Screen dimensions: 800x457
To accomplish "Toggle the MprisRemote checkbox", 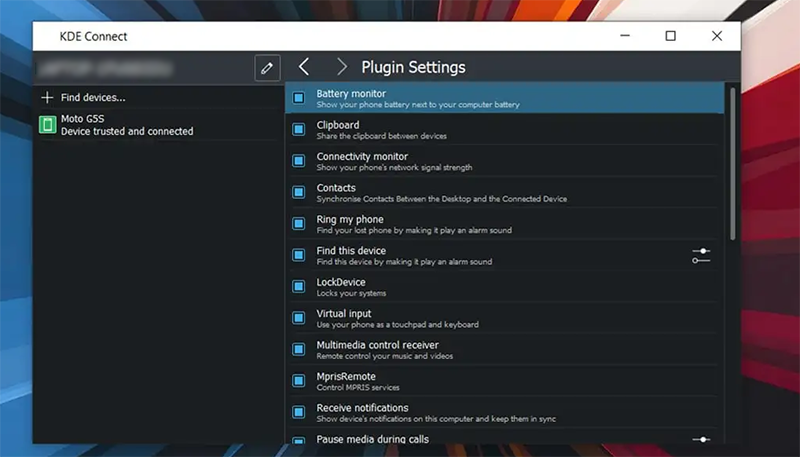I will pyautogui.click(x=299, y=380).
